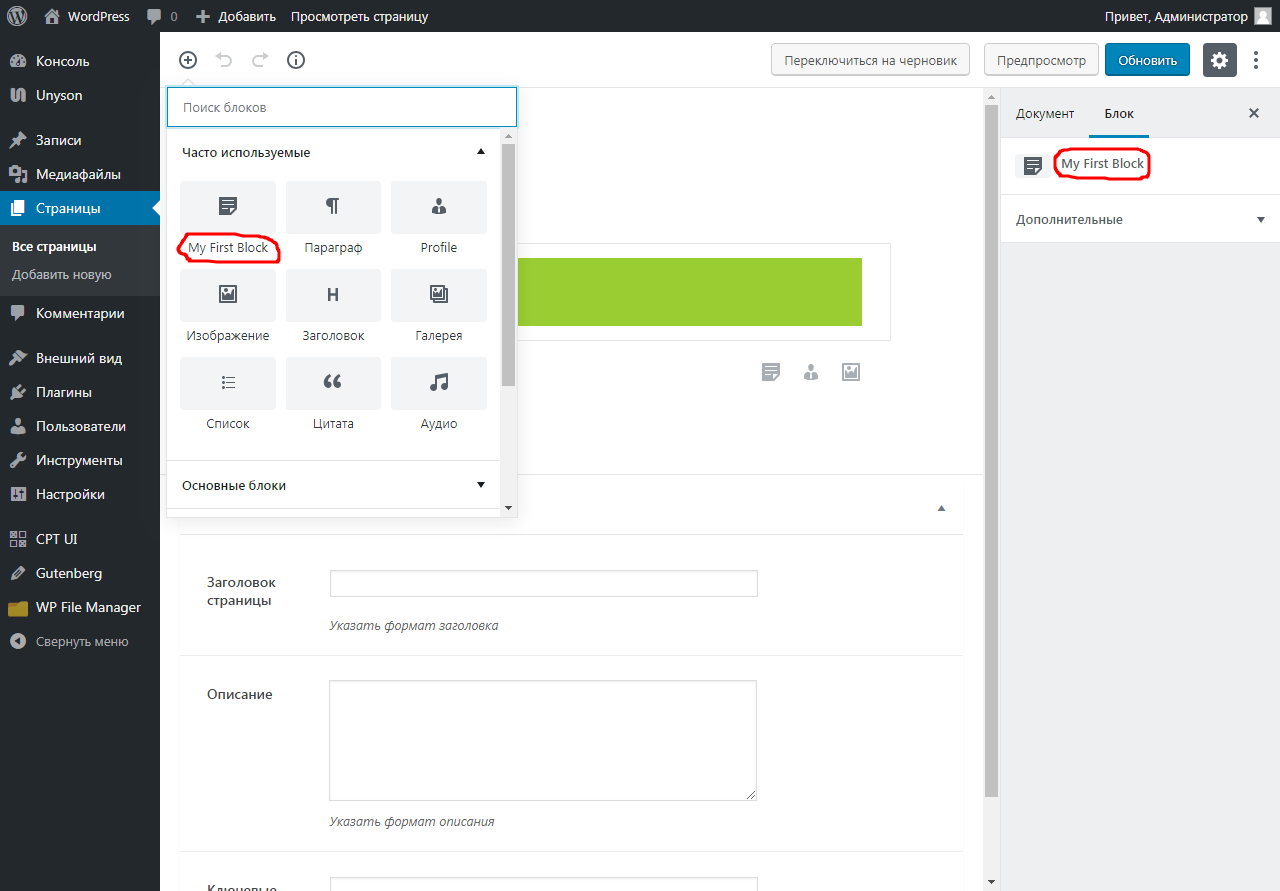The height and width of the screenshot is (891, 1280).
Task: Open Инструменты menu item
Action: tap(80, 460)
